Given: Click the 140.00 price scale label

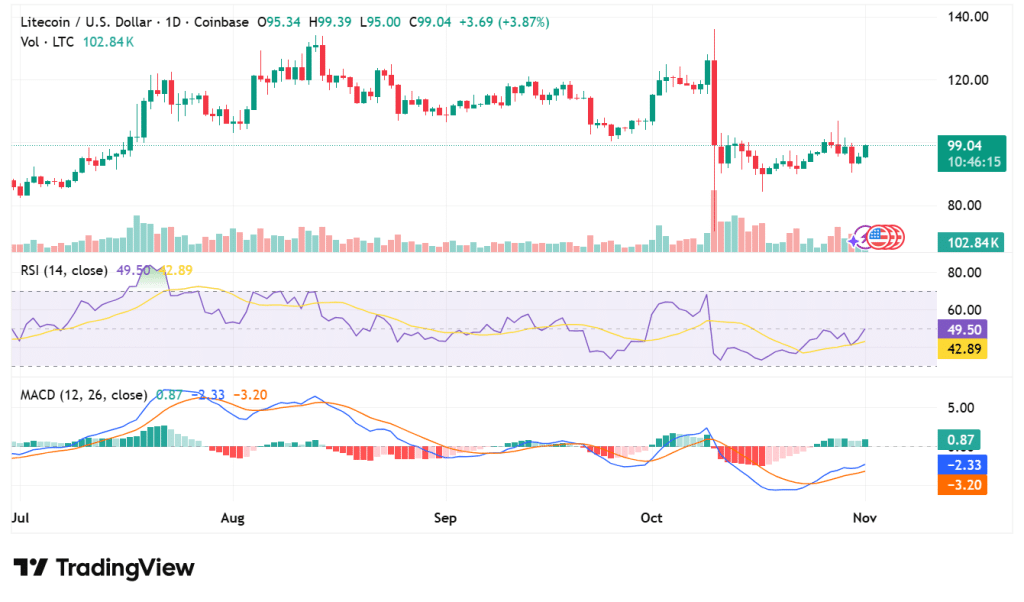Looking at the screenshot, I should coord(967,17).
